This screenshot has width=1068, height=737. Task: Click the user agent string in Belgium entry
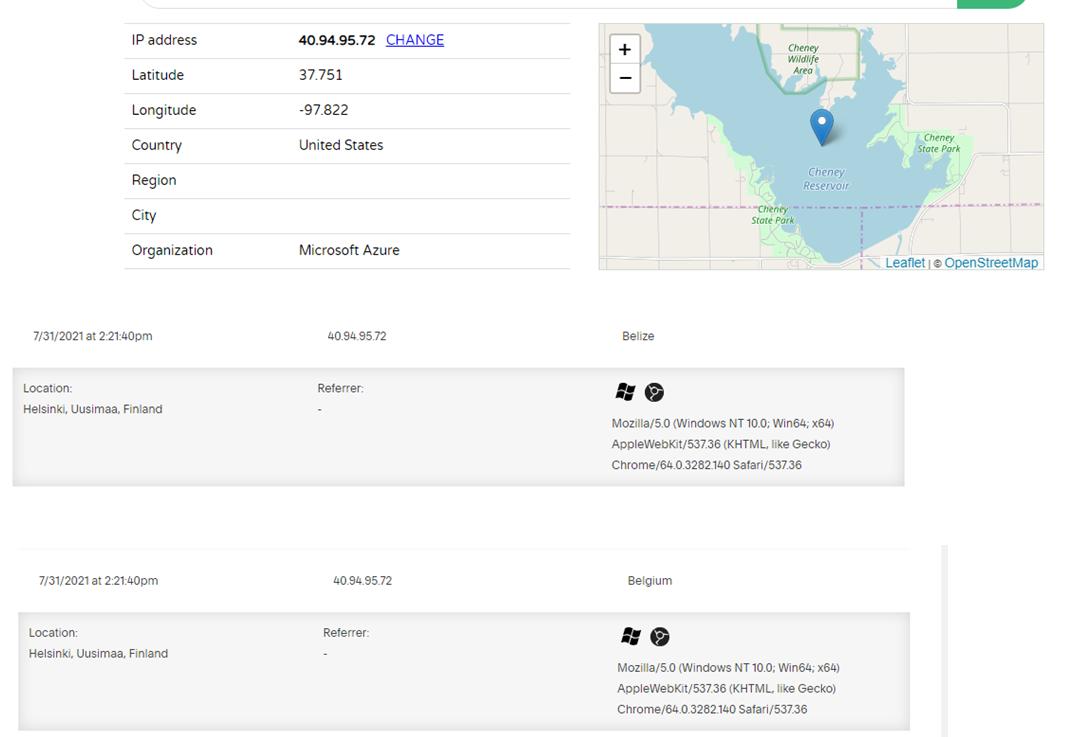click(728, 689)
